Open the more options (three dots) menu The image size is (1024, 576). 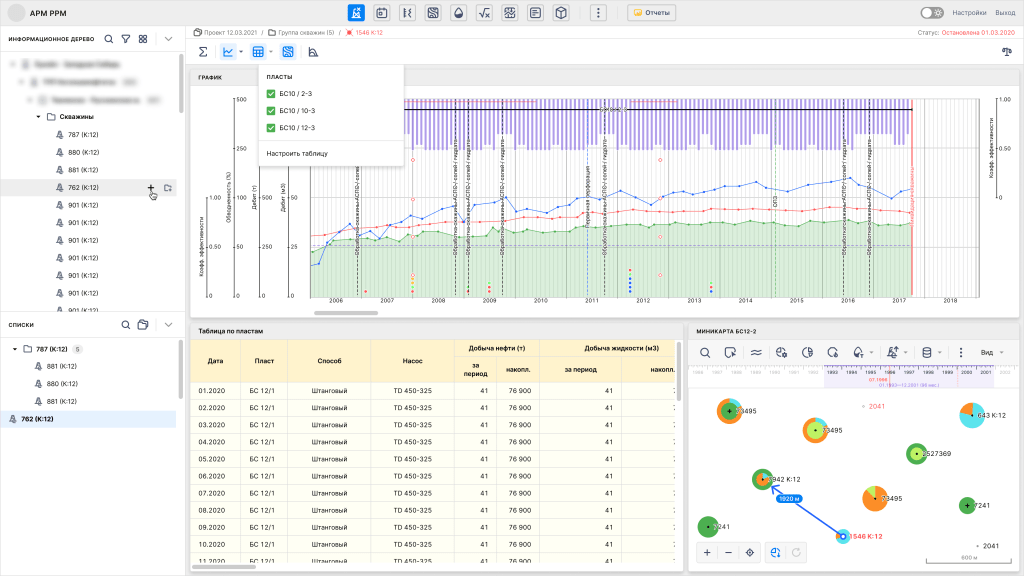598,13
